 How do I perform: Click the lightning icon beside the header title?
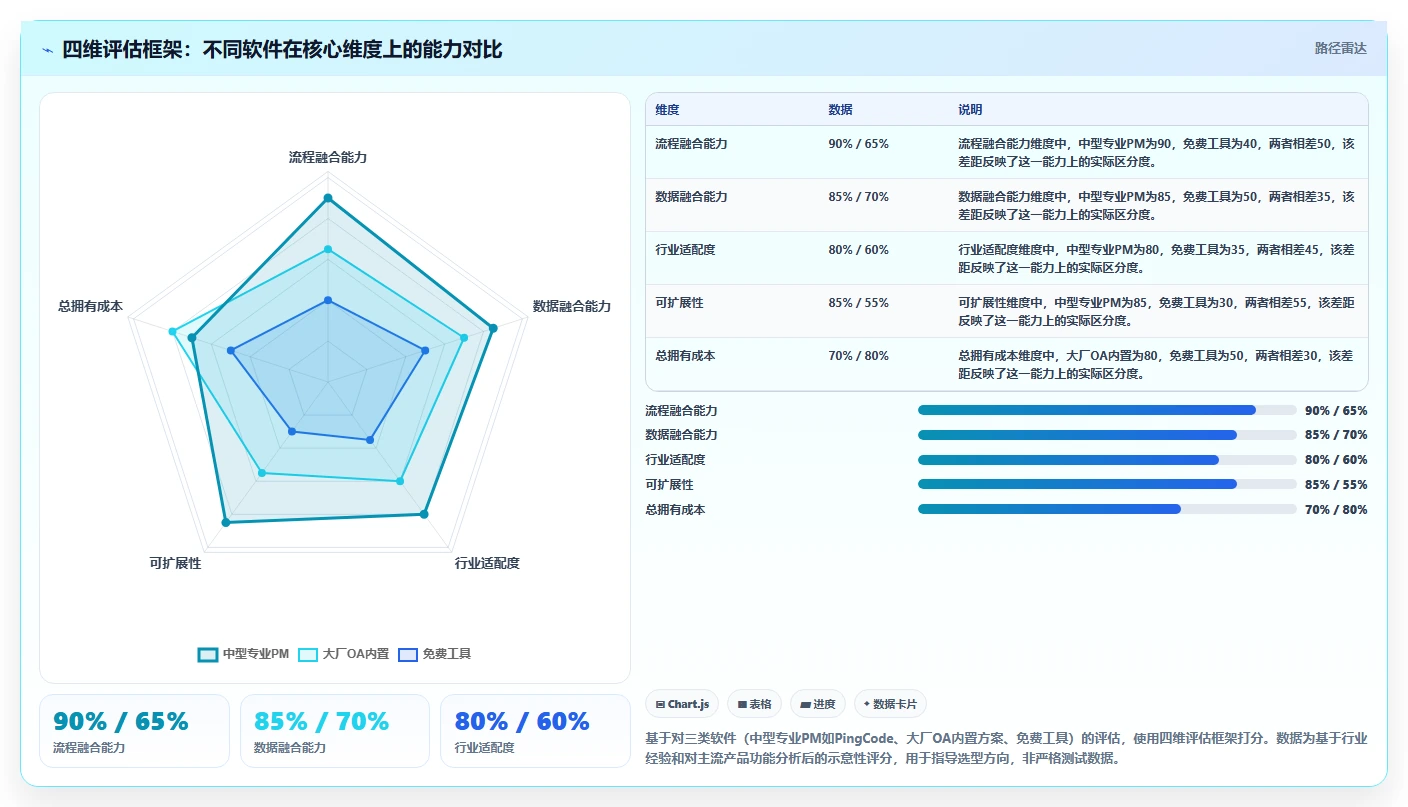48,50
